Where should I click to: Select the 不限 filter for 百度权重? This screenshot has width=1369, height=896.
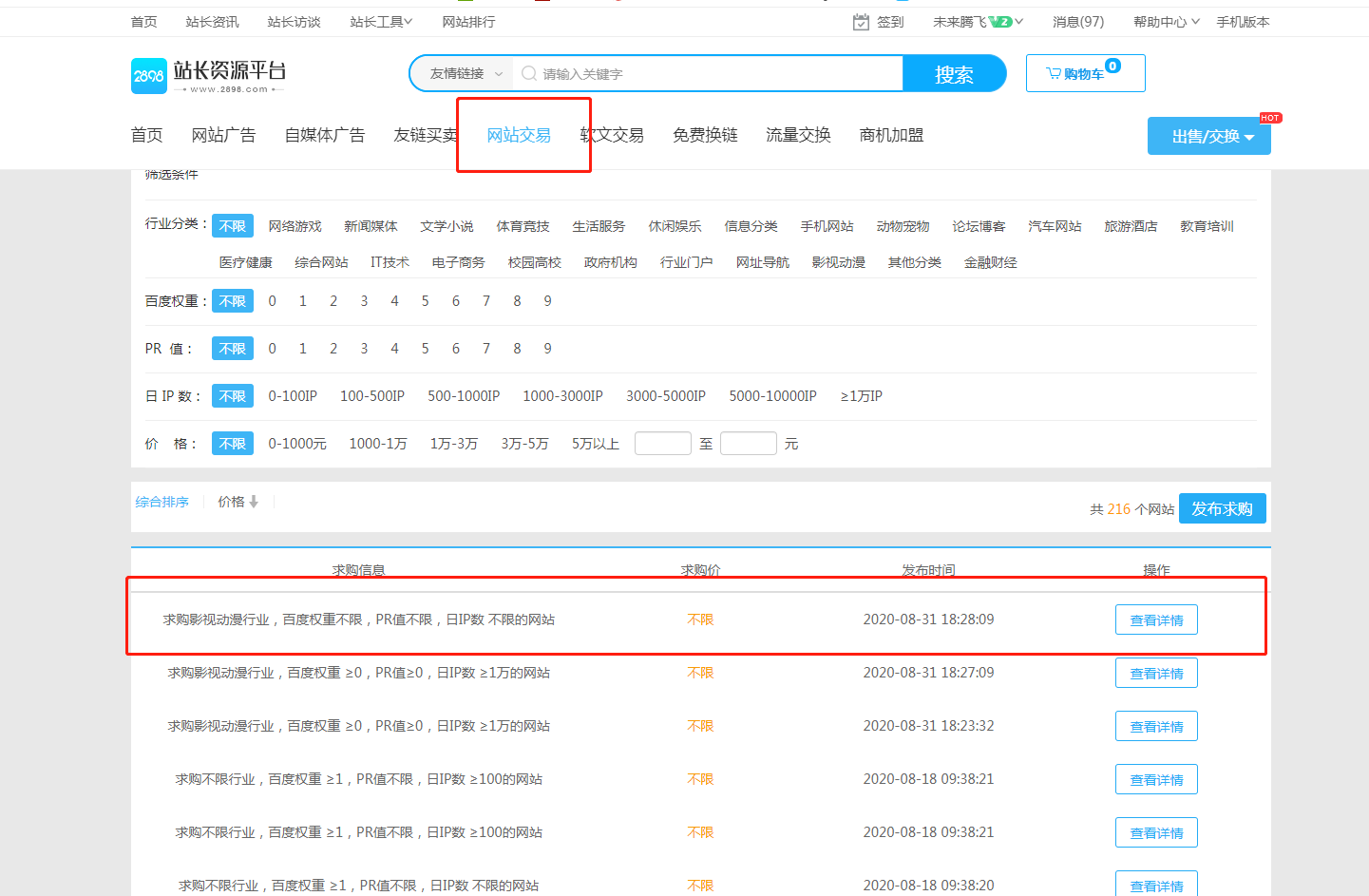point(233,300)
